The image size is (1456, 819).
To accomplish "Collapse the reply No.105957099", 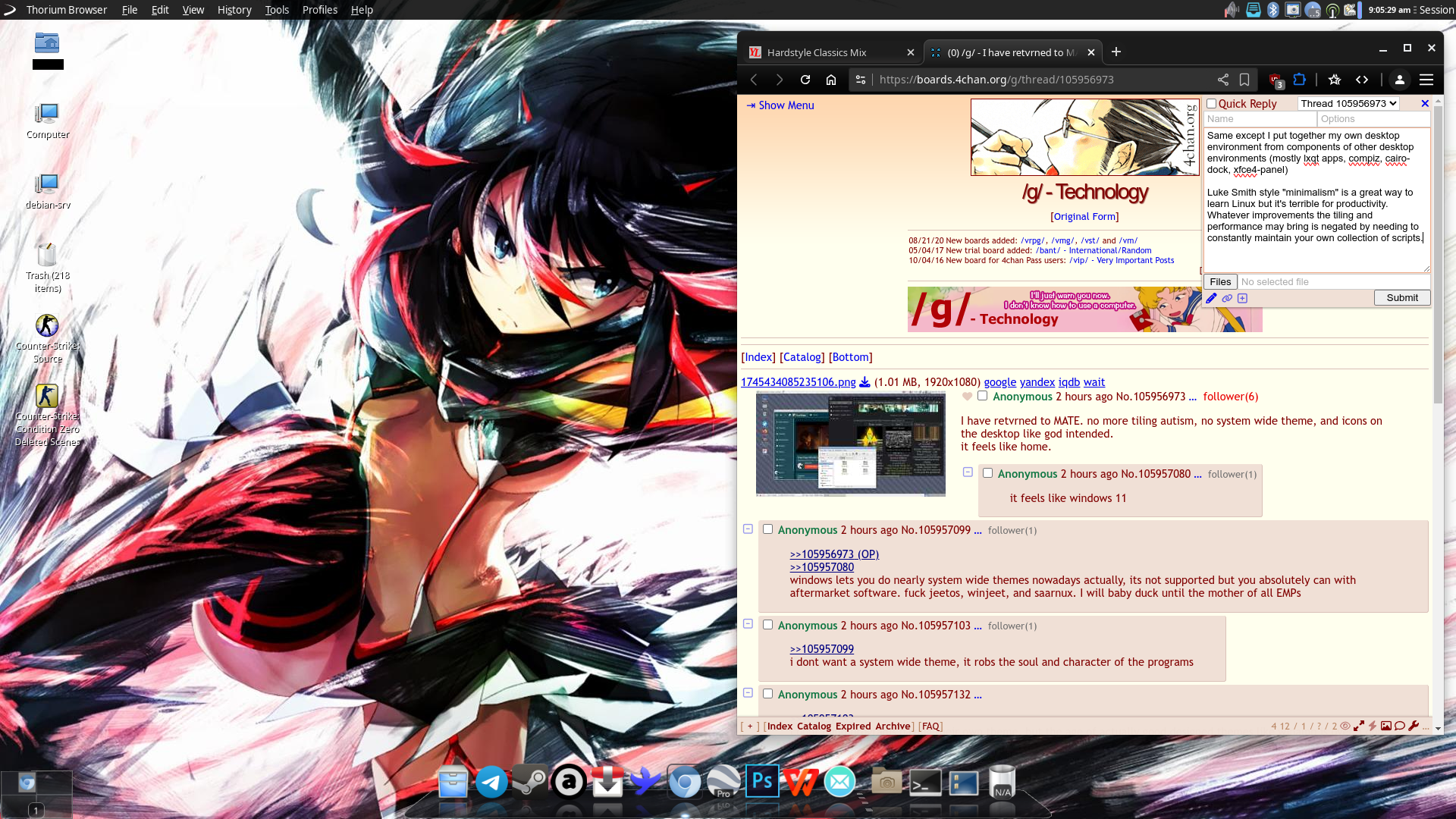I will coord(748,529).
